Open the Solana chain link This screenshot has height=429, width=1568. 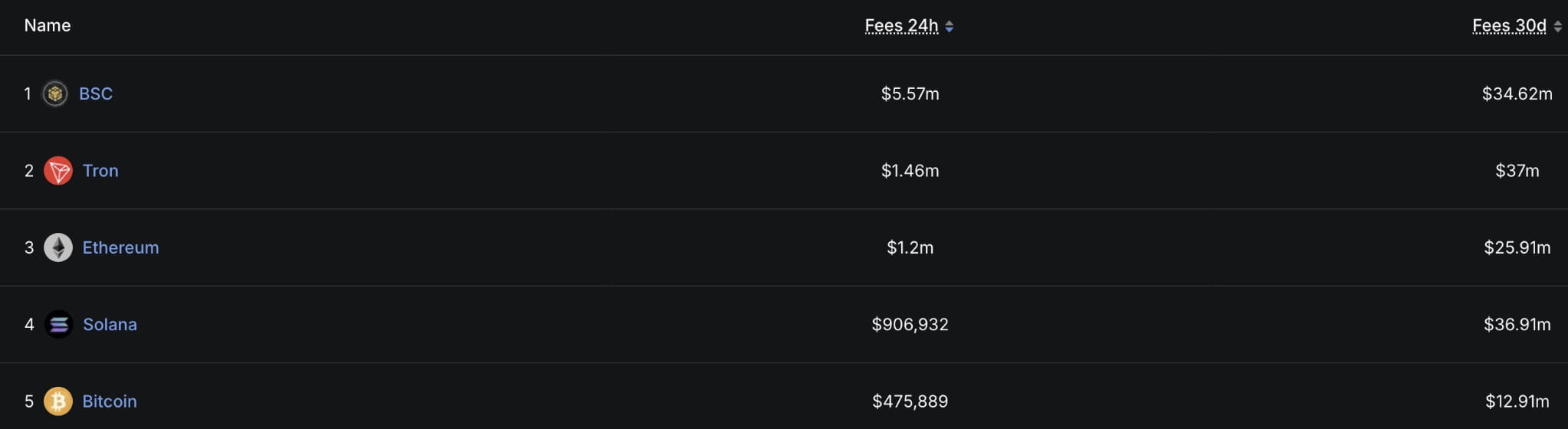click(110, 325)
